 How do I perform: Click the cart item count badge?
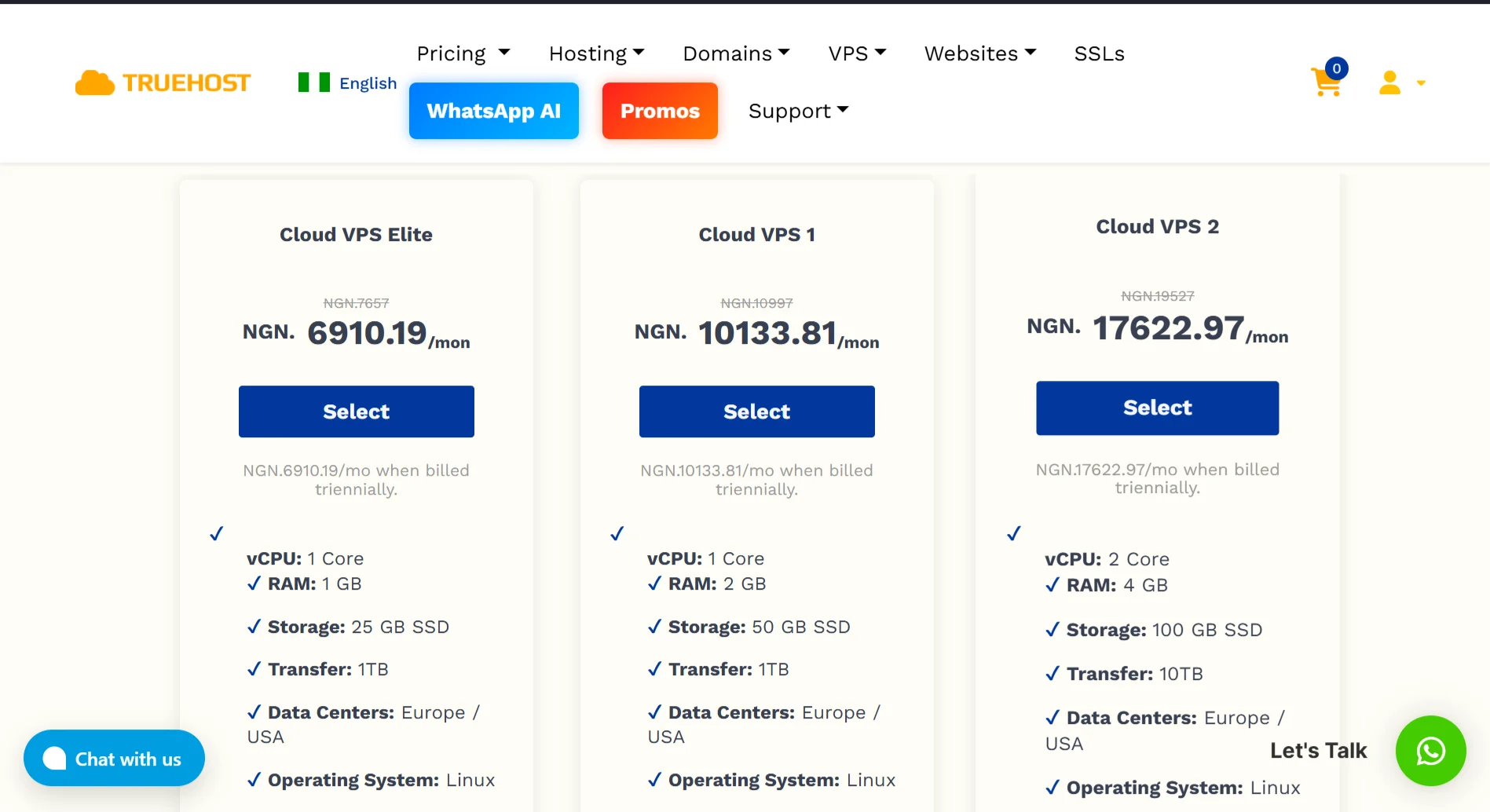point(1336,68)
